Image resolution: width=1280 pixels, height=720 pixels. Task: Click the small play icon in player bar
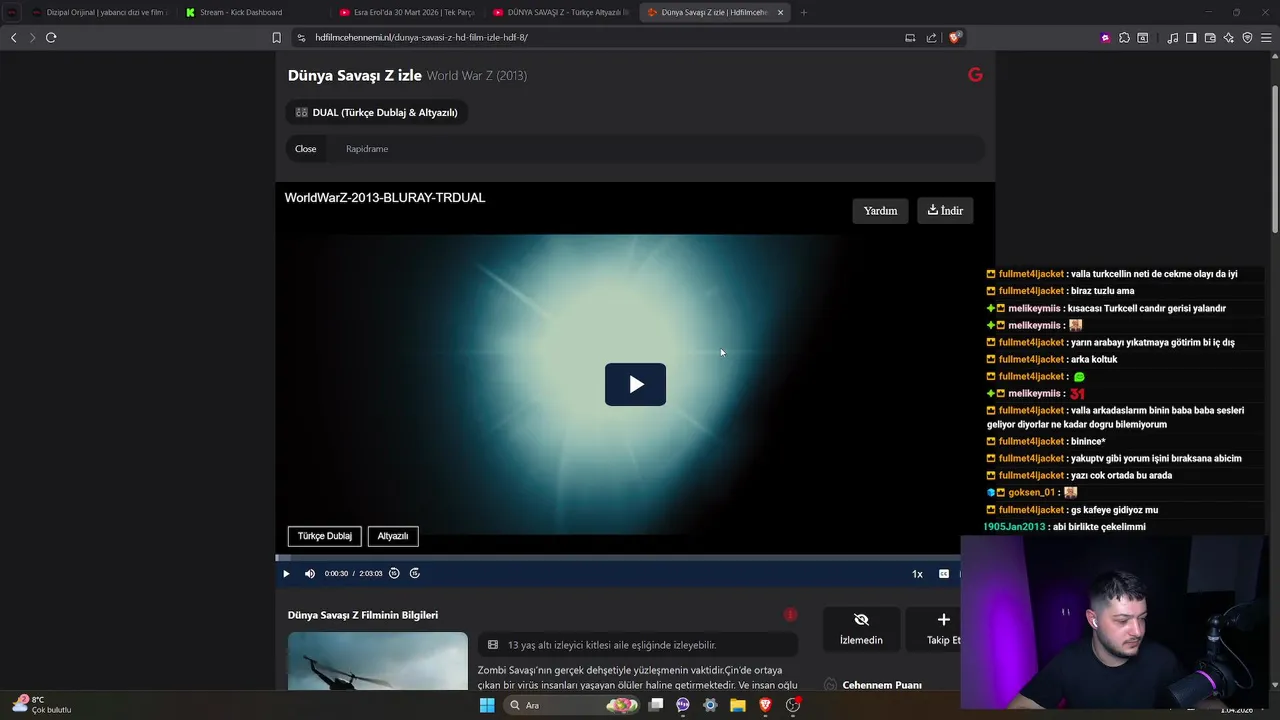click(x=286, y=574)
